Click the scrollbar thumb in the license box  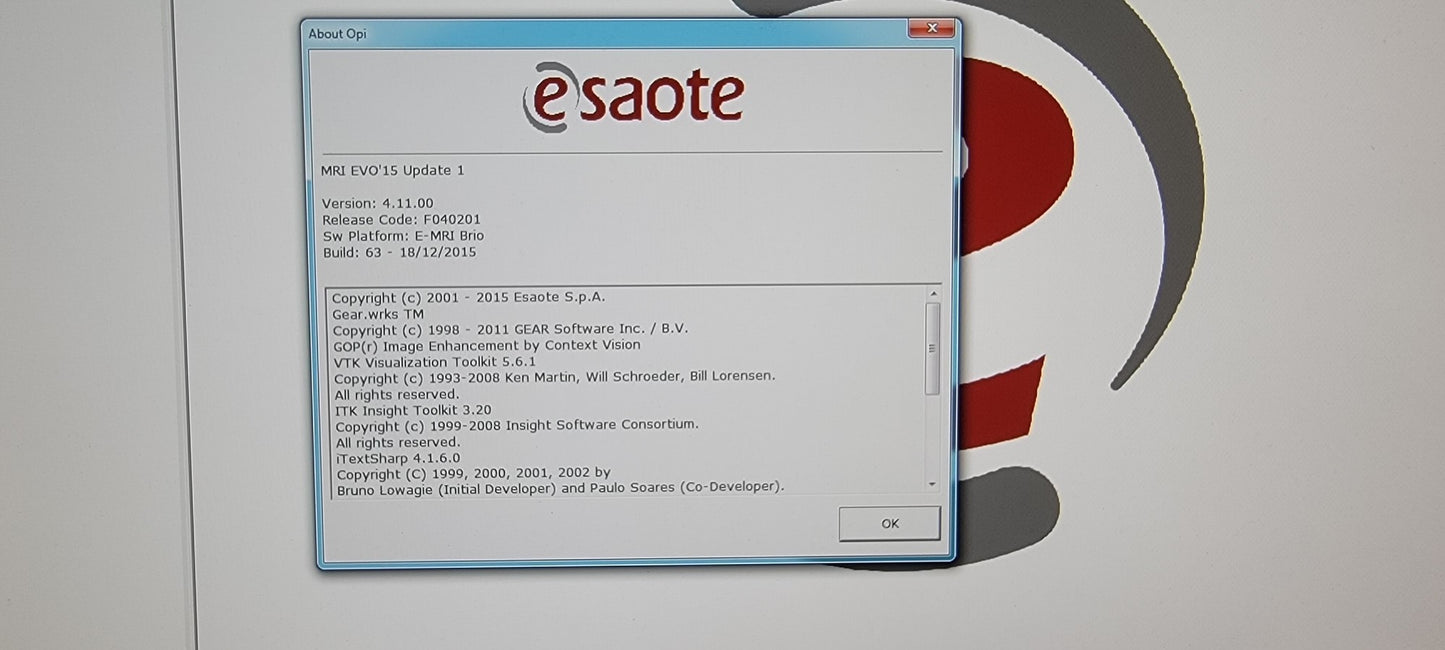[x=933, y=348]
